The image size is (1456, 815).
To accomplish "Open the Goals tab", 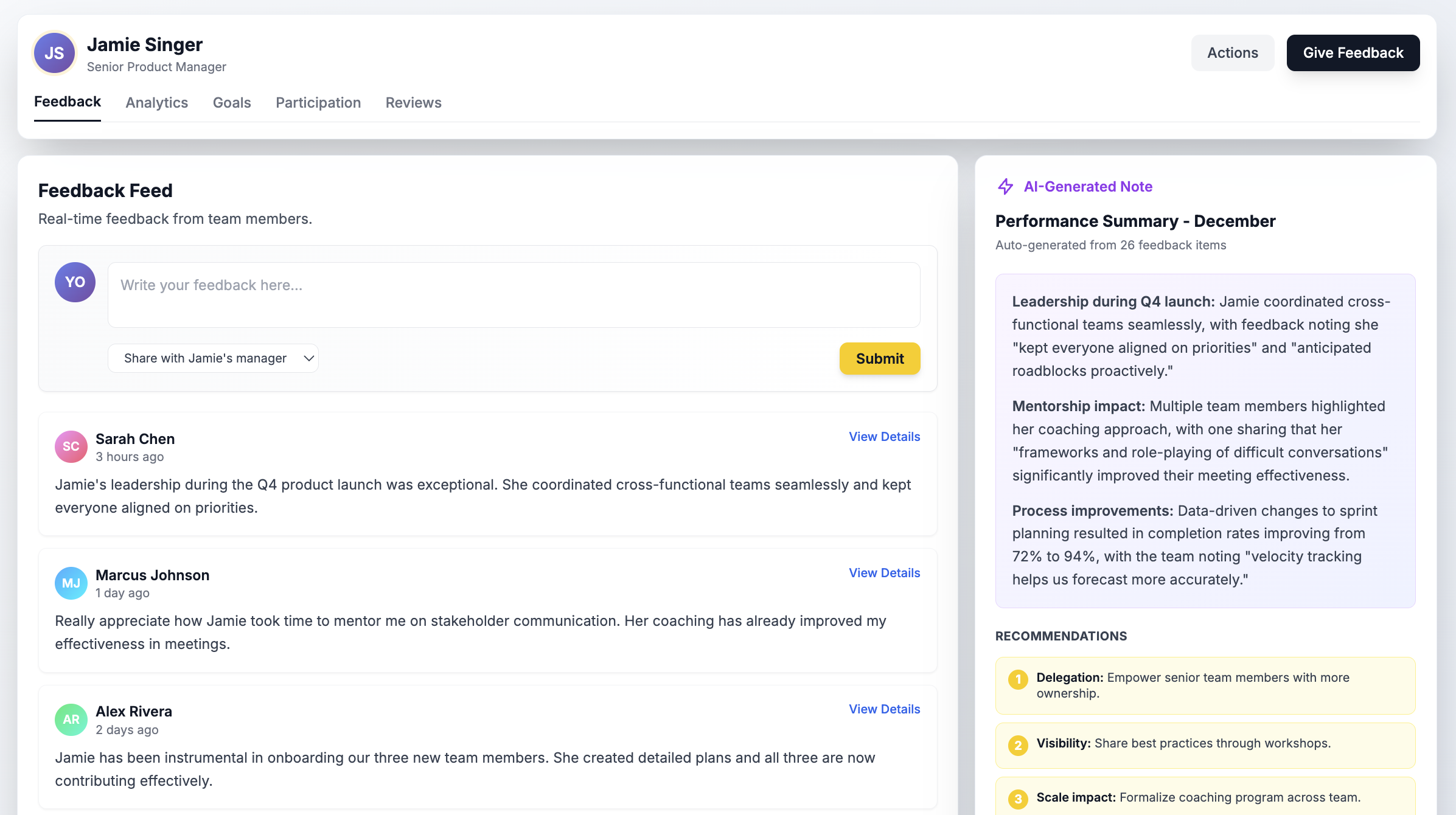I will pyautogui.click(x=232, y=103).
